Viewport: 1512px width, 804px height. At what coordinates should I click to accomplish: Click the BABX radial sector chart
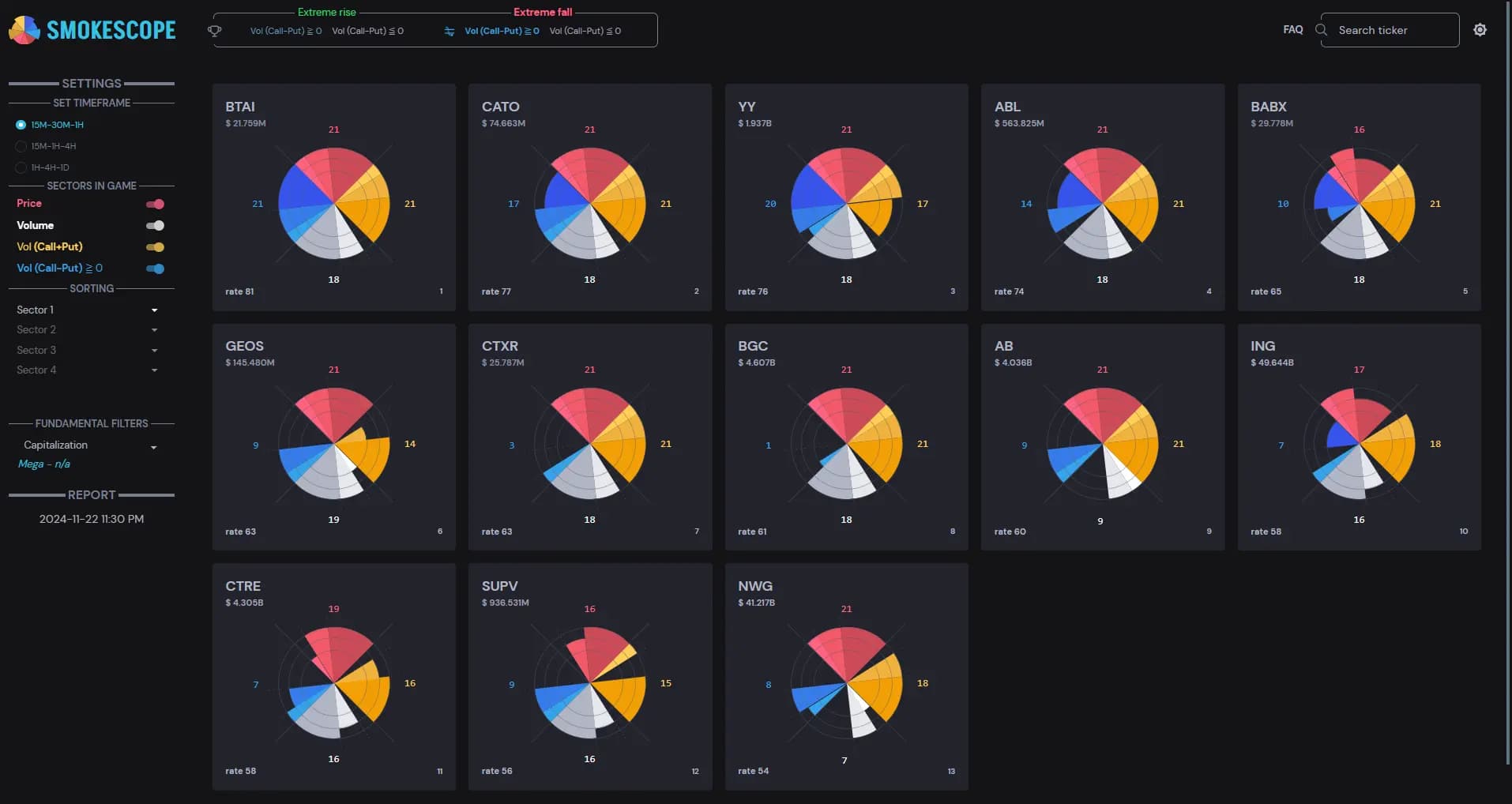1360,204
